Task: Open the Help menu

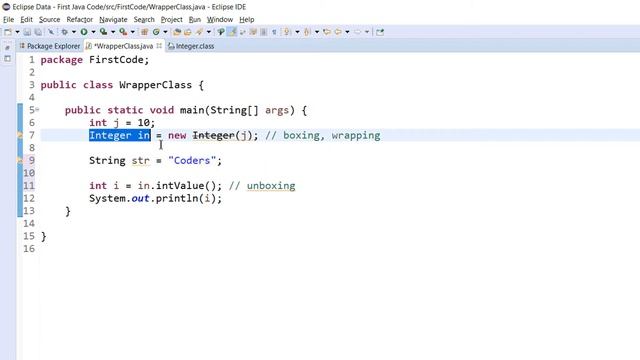Action: 247,20
